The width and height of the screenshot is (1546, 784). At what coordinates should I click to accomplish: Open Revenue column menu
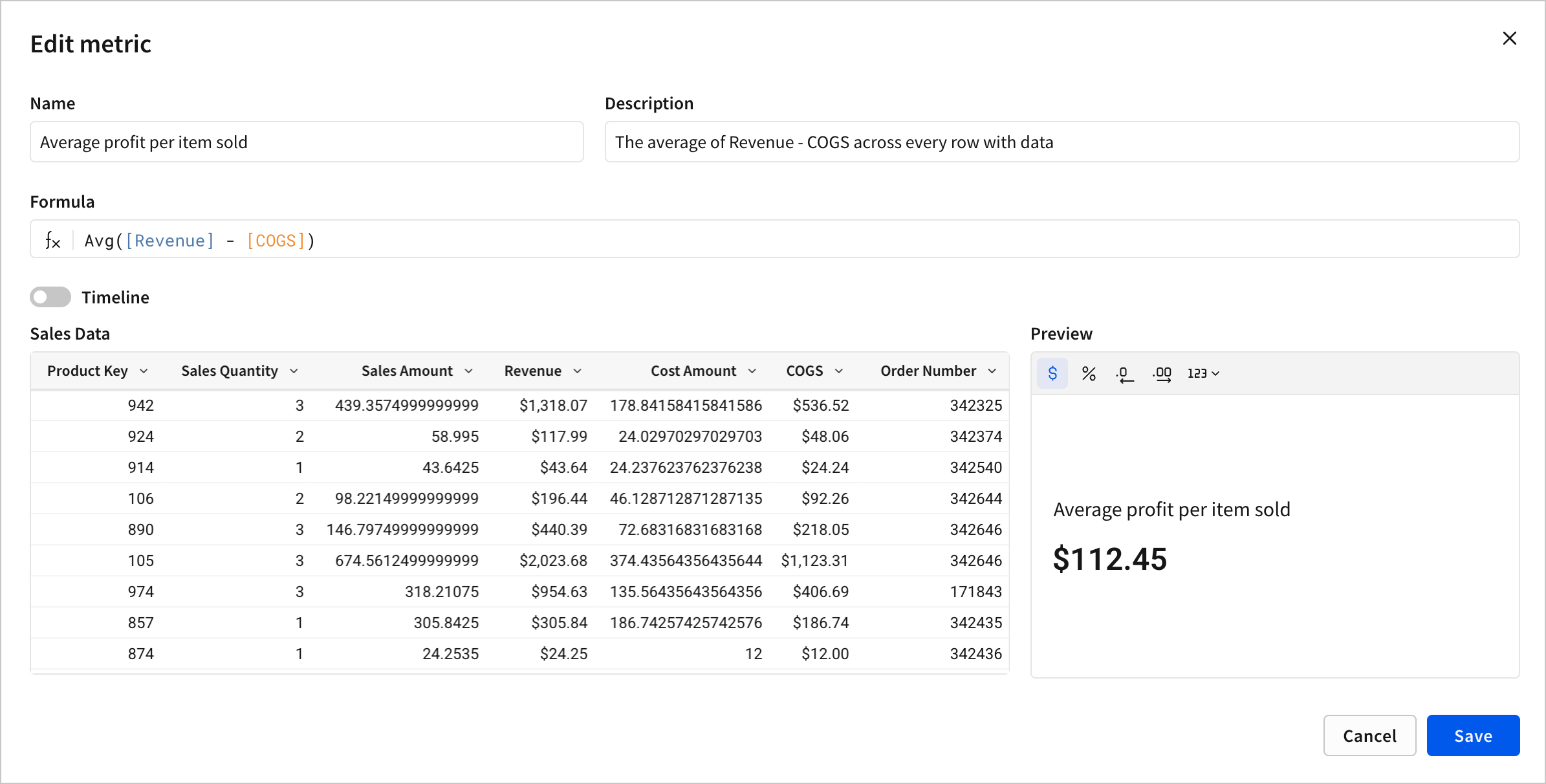(577, 371)
